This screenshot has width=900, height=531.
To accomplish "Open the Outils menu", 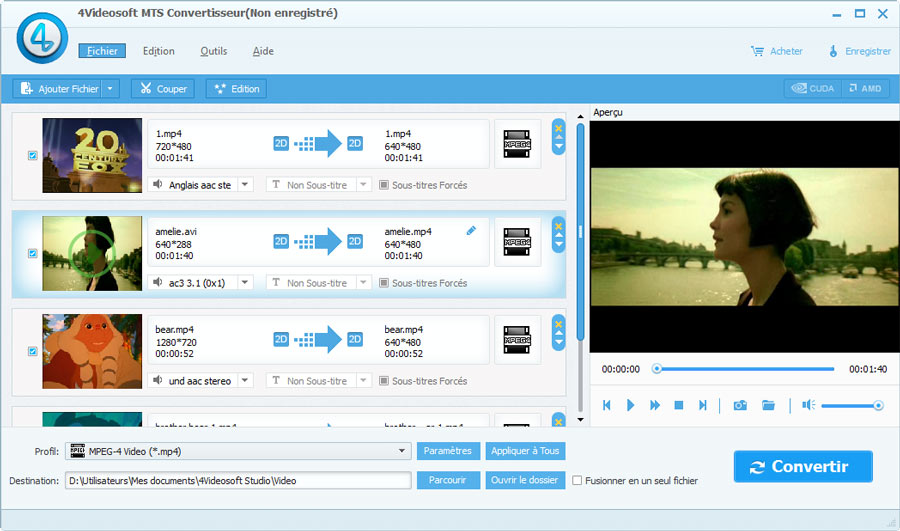I will (x=213, y=51).
